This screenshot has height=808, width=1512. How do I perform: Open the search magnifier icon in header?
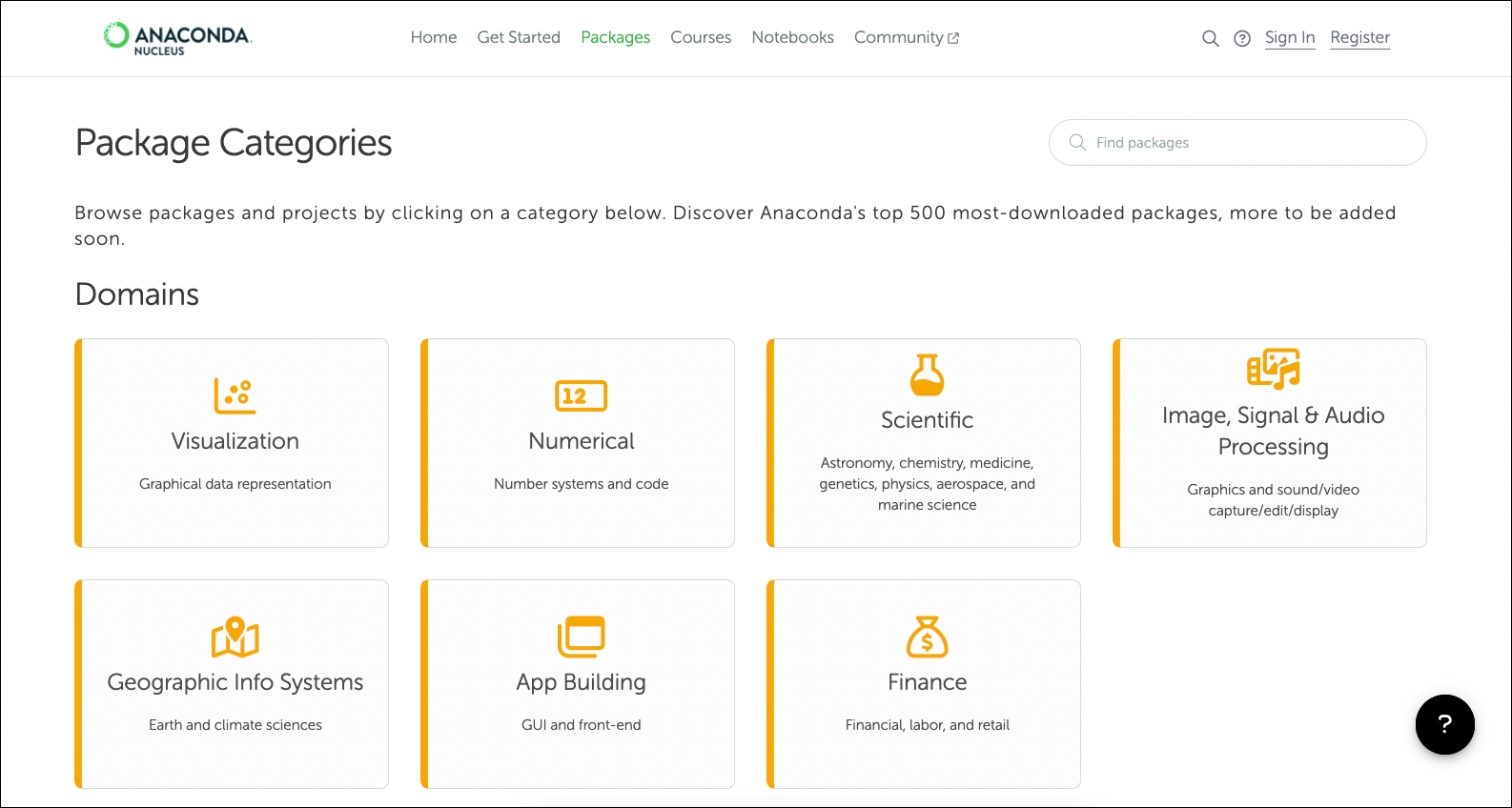1210,38
